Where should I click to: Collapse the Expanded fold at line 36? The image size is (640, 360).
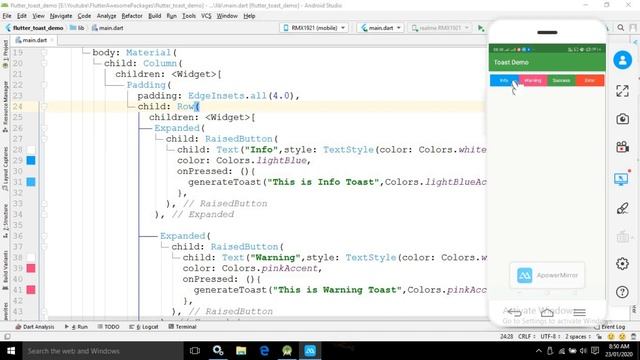tap(44, 236)
